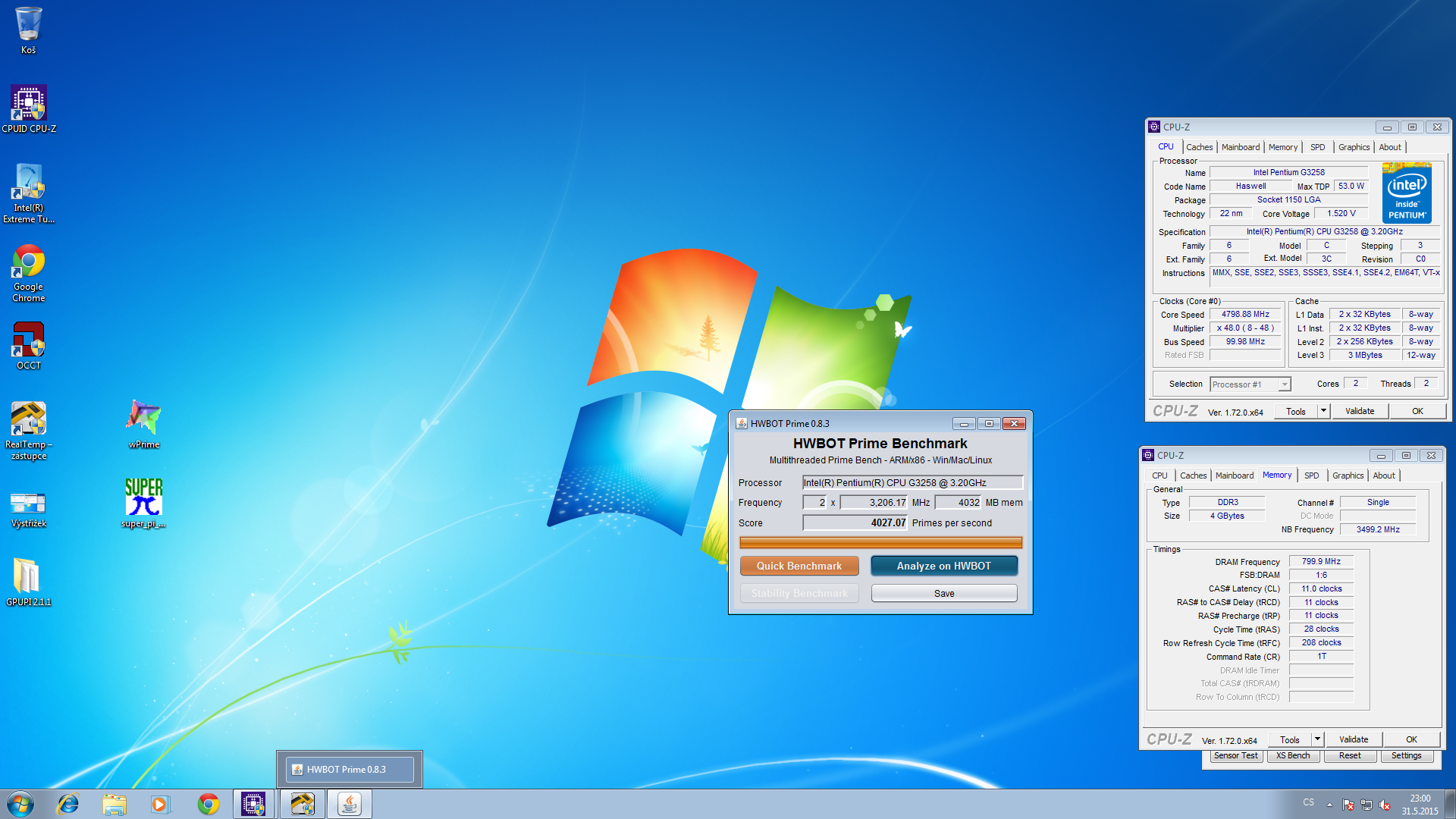Click the Intel inside Pentium logo in CPU-Z

click(1407, 193)
